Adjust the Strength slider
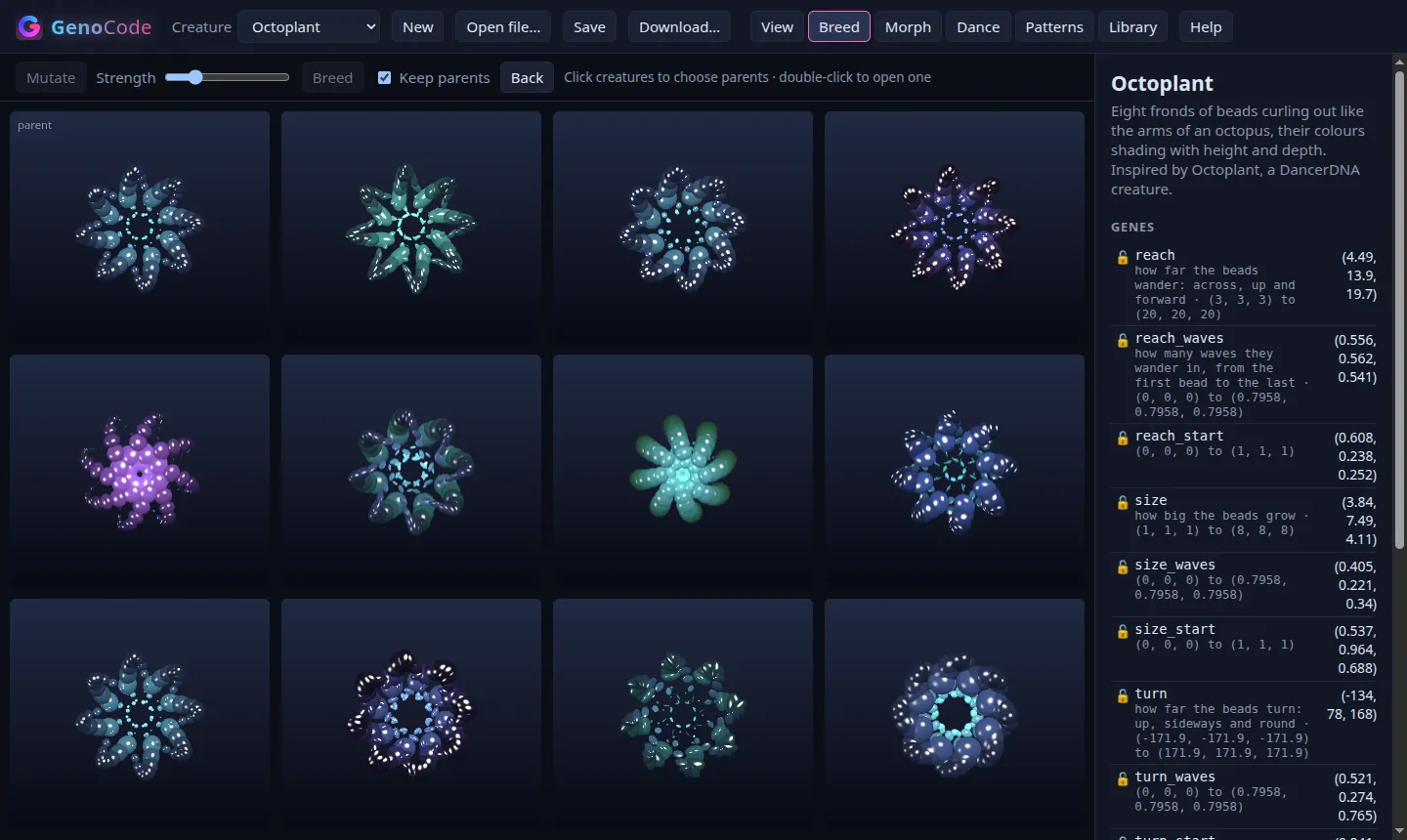 tap(227, 77)
